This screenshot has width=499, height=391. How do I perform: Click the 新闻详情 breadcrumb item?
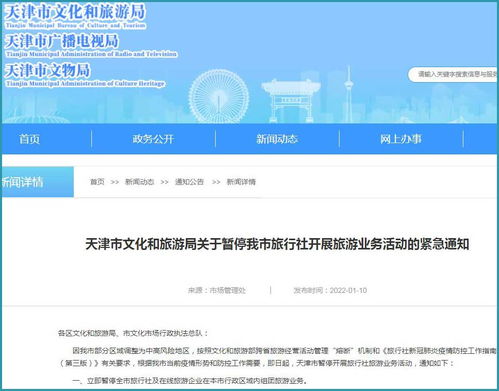(x=241, y=182)
